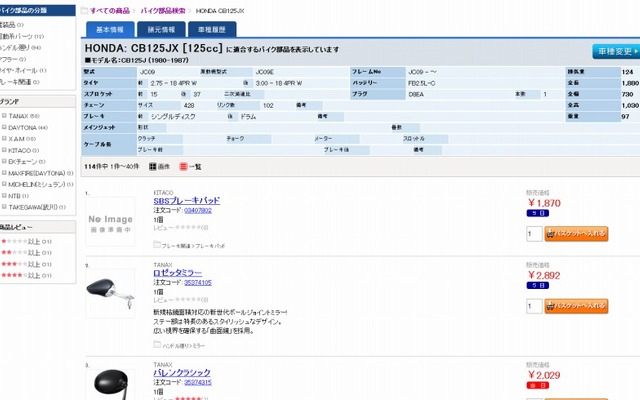Tick the DAYTONA brand checkbox
Viewport: 640px width, 400px height.
tap(4, 127)
